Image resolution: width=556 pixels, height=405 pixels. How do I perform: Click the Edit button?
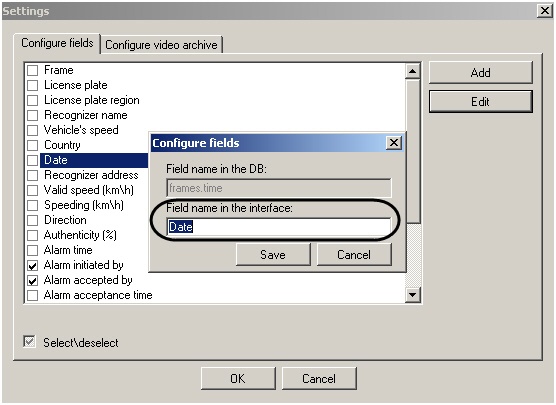coord(480,102)
